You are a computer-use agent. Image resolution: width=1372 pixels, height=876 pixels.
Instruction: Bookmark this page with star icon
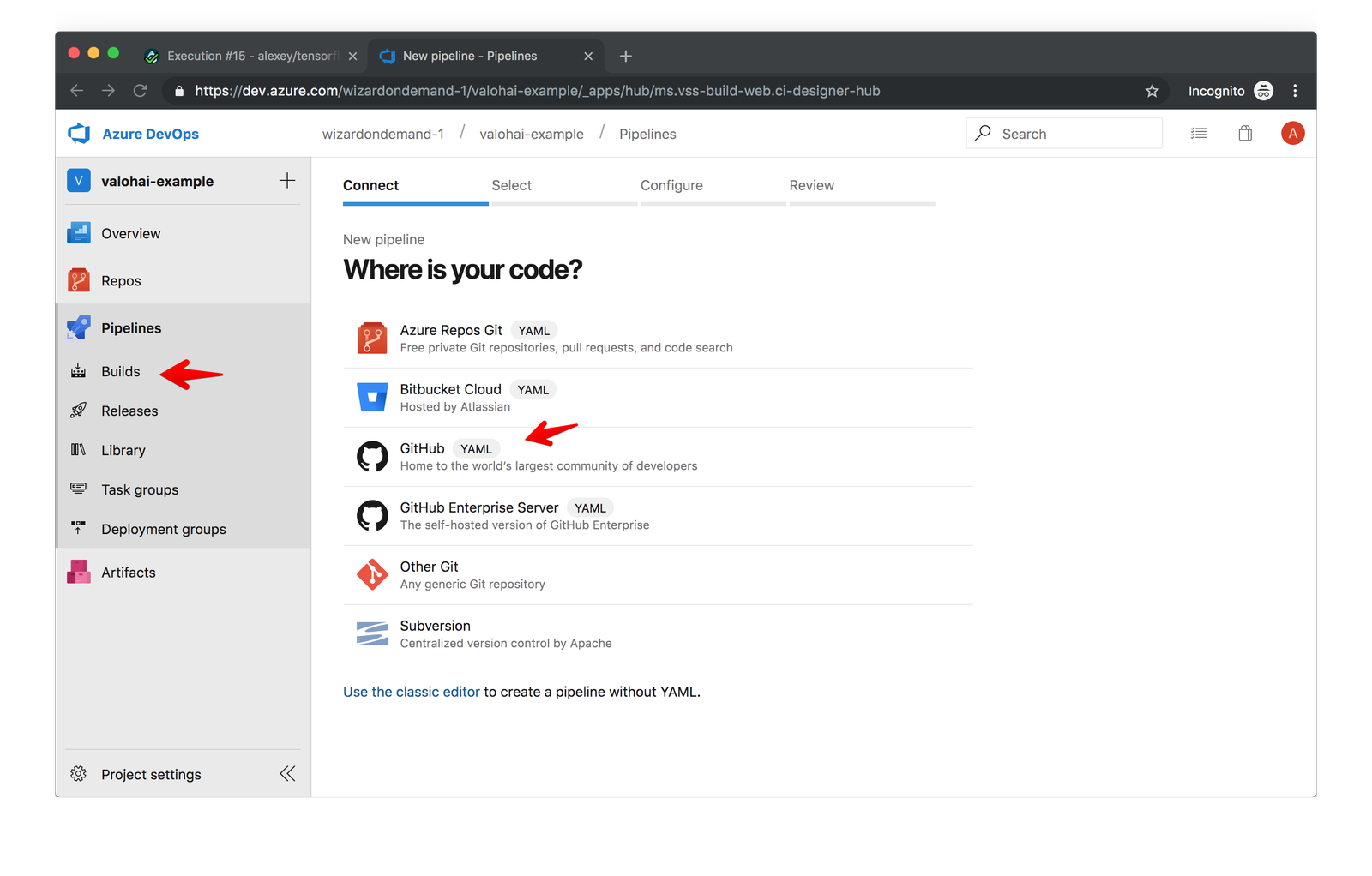(x=1152, y=91)
